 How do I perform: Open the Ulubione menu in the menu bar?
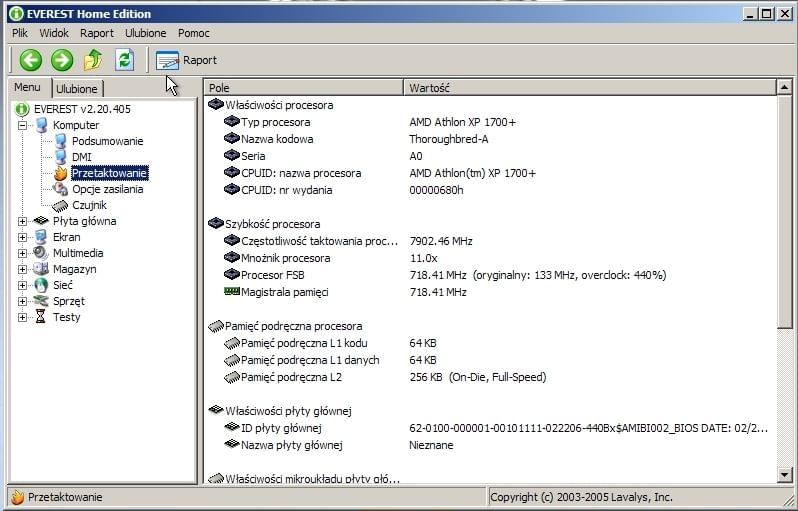point(146,33)
